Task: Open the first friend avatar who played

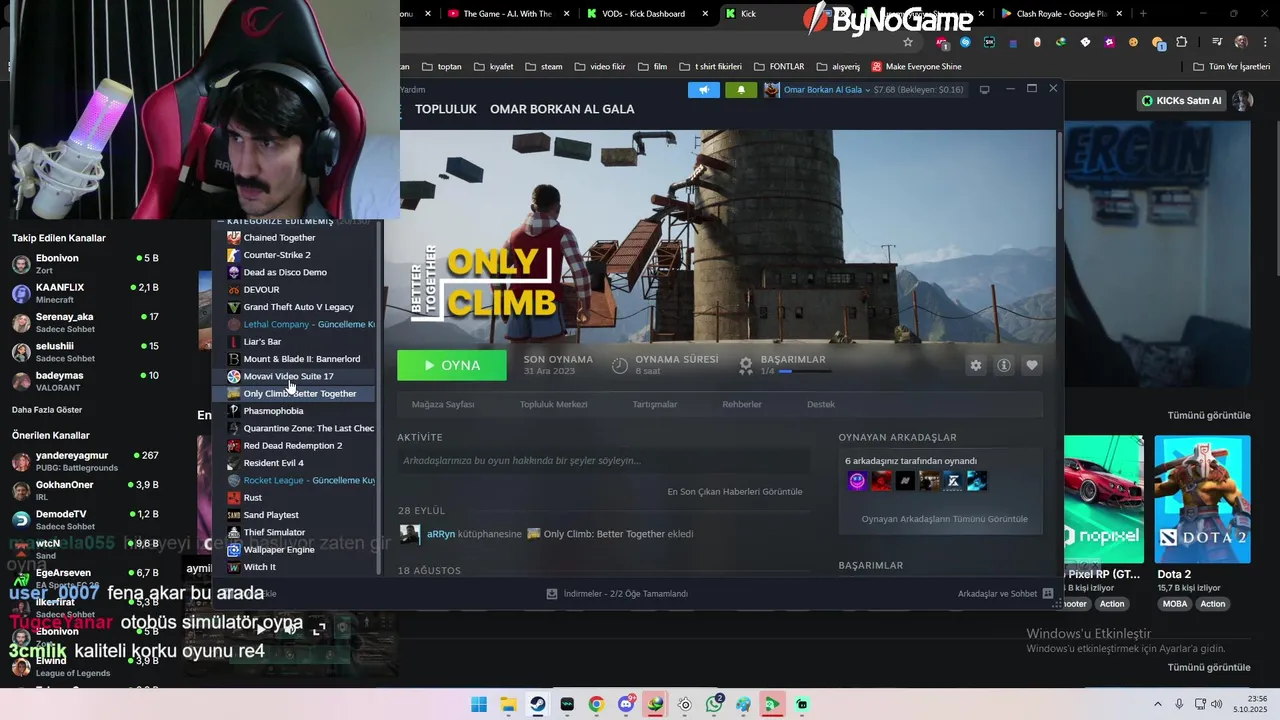Action: (x=857, y=481)
